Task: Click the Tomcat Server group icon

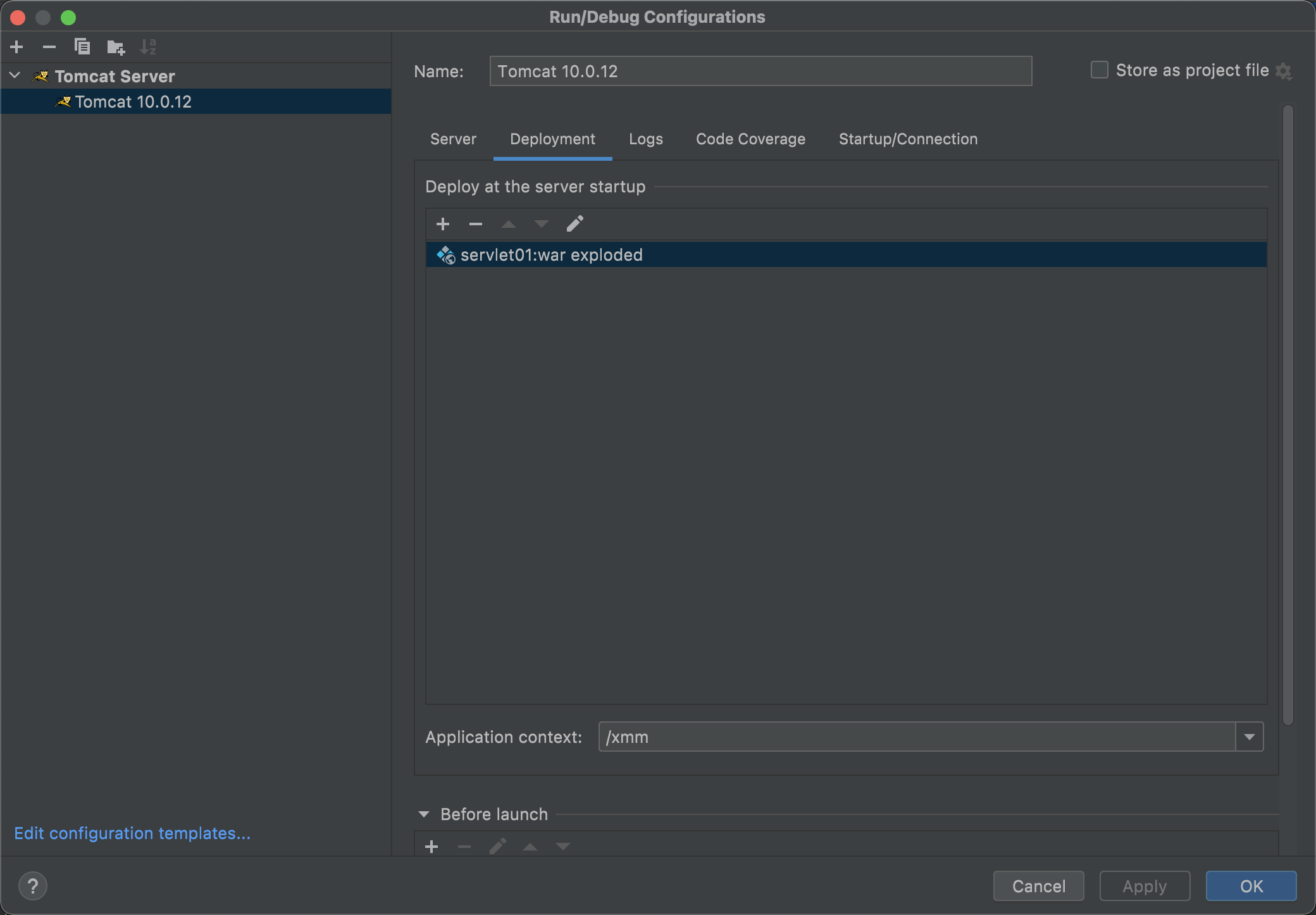Action: (41, 77)
